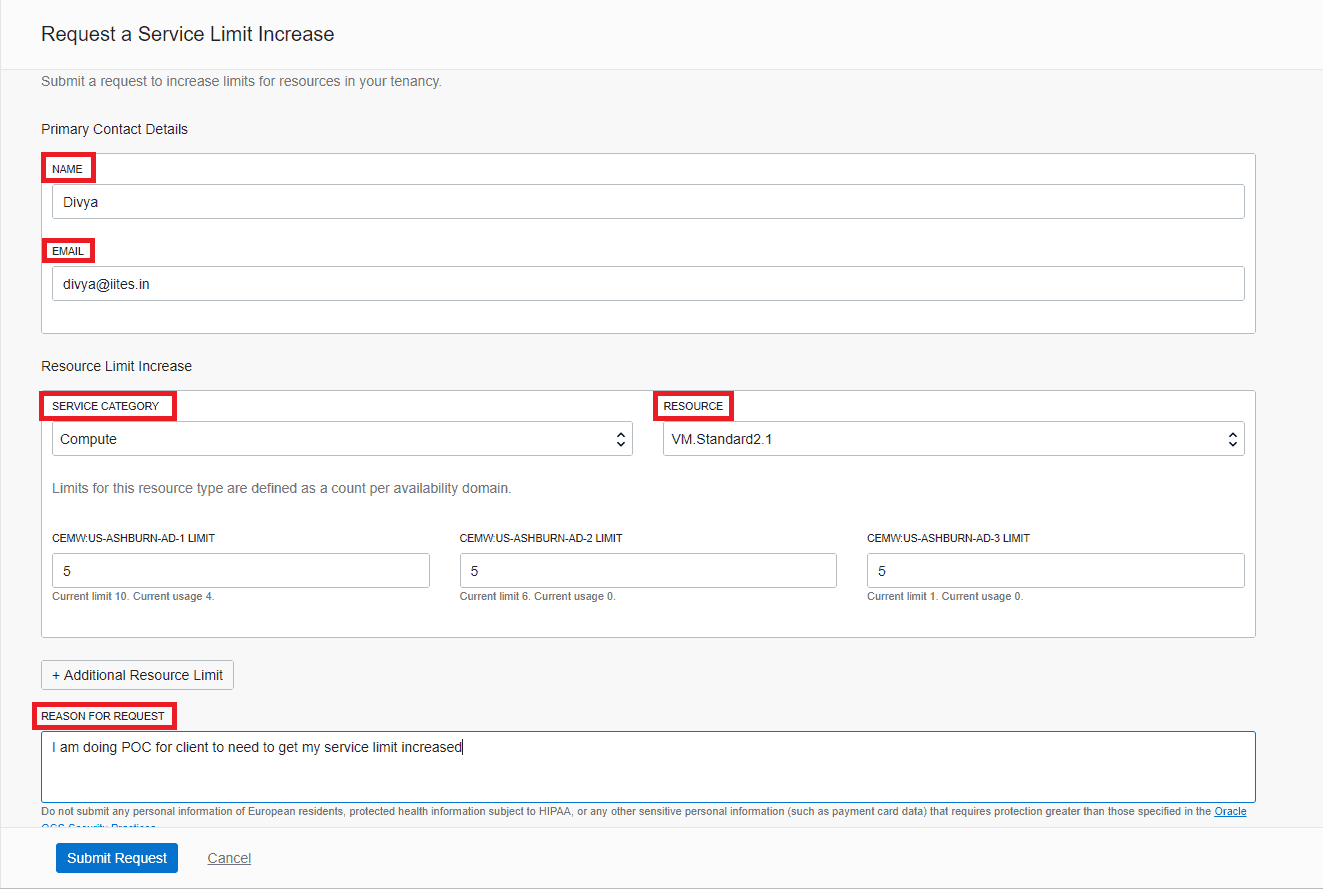Viewport: 1323px width, 889px height.
Task: Click the NAME field containing Divya
Action: pyautogui.click(x=648, y=201)
